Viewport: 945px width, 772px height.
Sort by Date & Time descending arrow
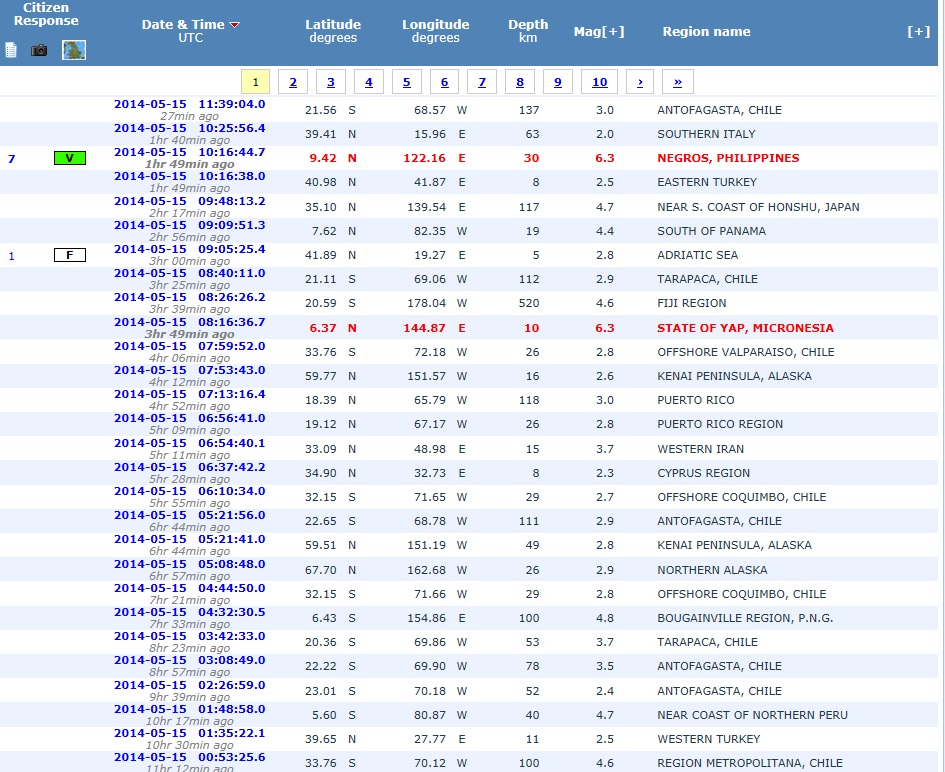[x=234, y=25]
